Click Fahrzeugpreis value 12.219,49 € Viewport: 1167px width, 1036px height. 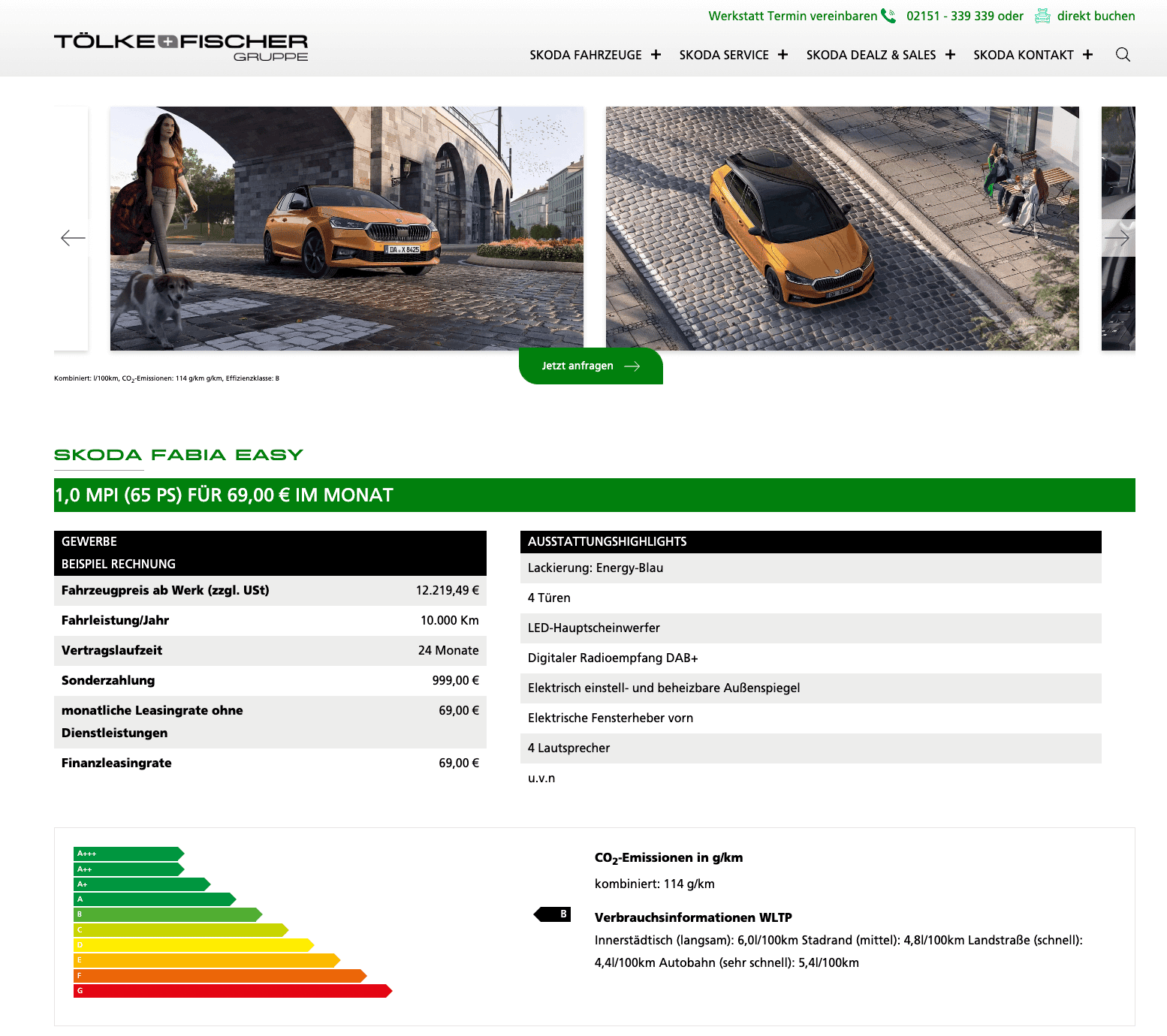coord(448,590)
